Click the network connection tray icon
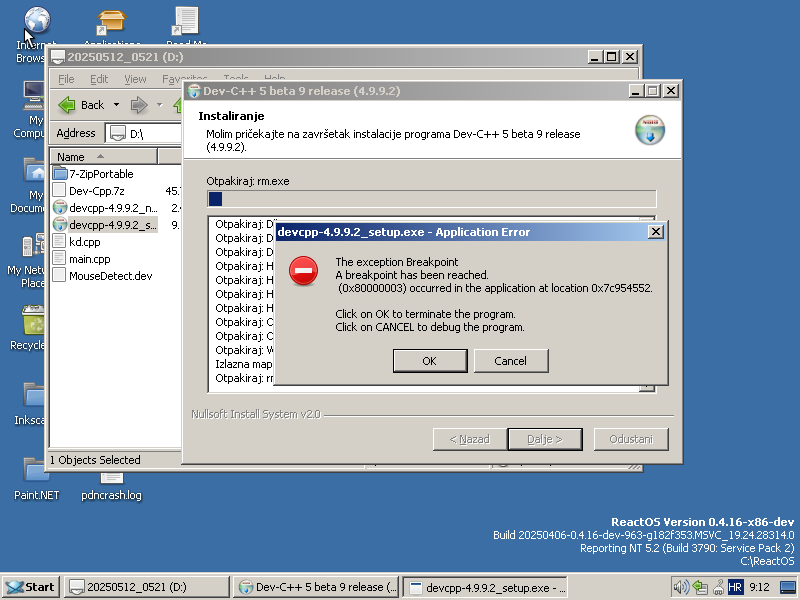Viewport: 800px width, 600px height. [700, 587]
